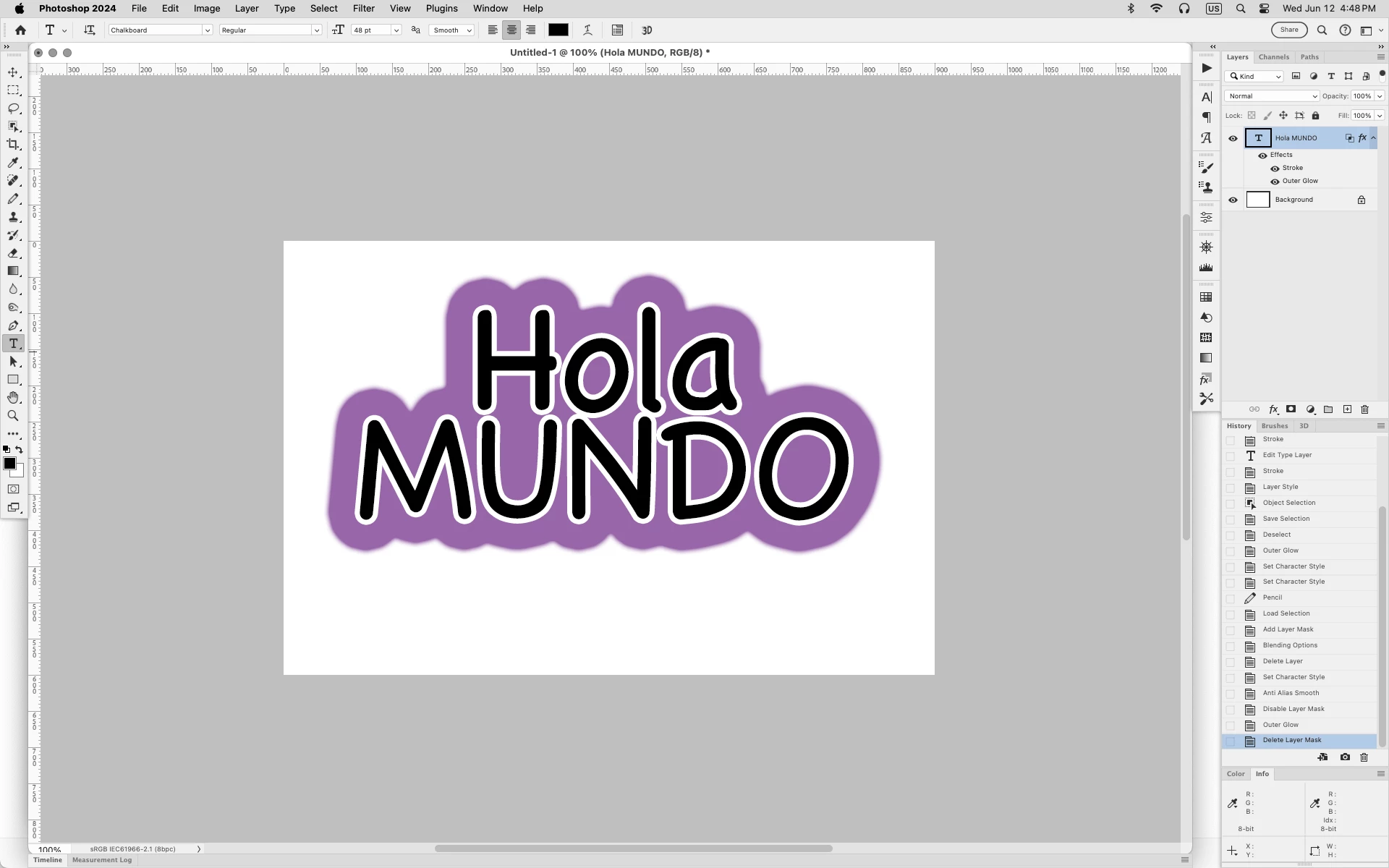1389x868 pixels.
Task: Click the Add layer mask icon
Action: [x=1291, y=409]
